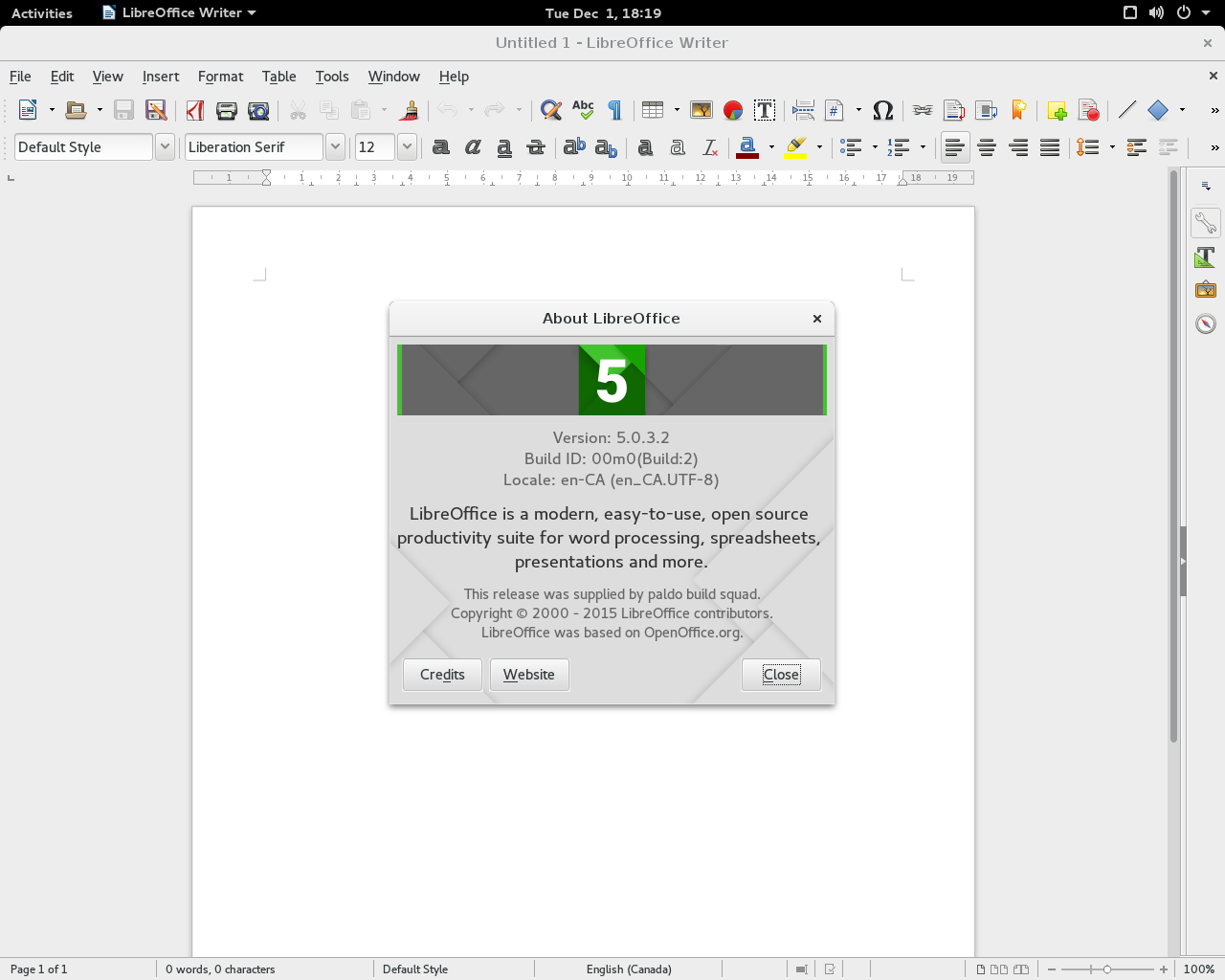Click the Clone Formatting paintbrush icon
This screenshot has width=1225, height=980.
click(x=409, y=110)
